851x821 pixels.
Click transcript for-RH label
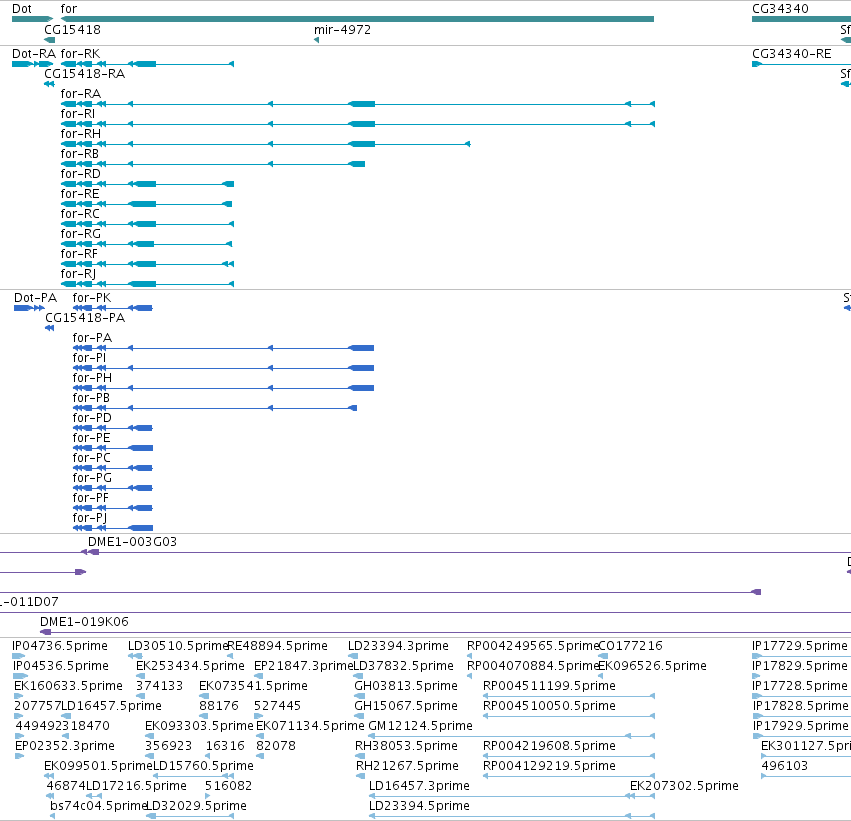coord(80,134)
